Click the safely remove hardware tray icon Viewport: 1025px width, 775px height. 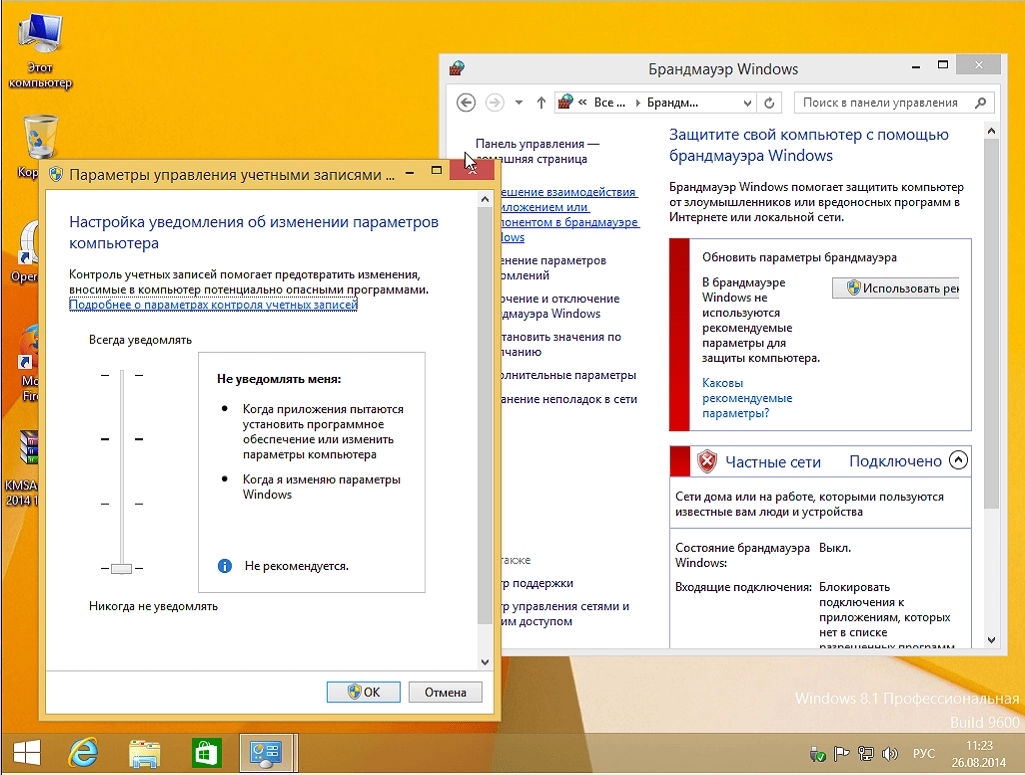[x=816, y=754]
